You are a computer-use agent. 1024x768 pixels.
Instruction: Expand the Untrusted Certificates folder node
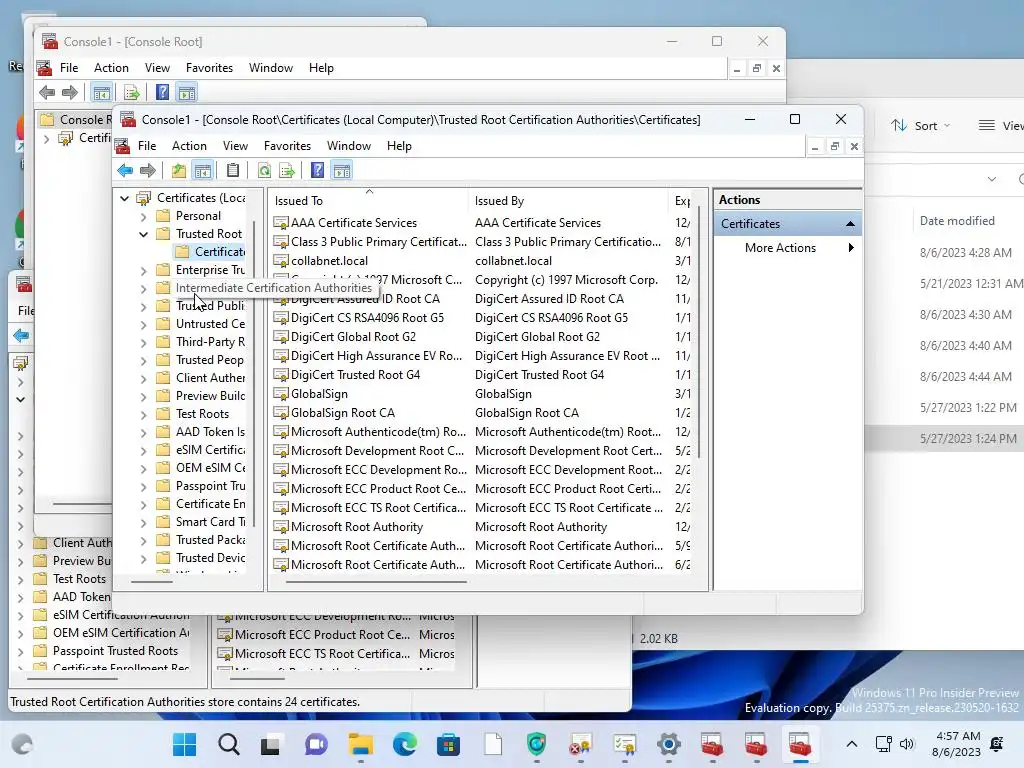point(144,325)
